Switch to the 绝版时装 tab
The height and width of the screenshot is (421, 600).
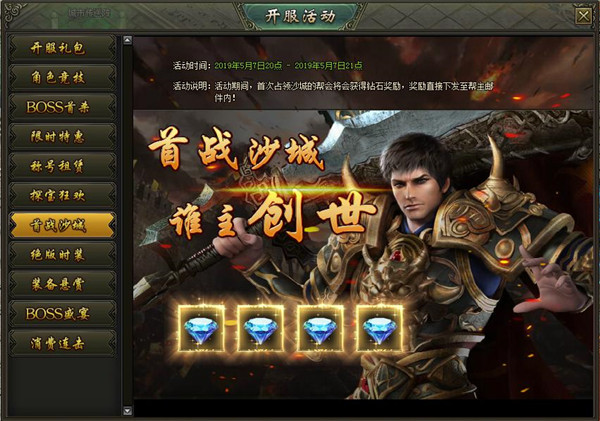[62, 255]
